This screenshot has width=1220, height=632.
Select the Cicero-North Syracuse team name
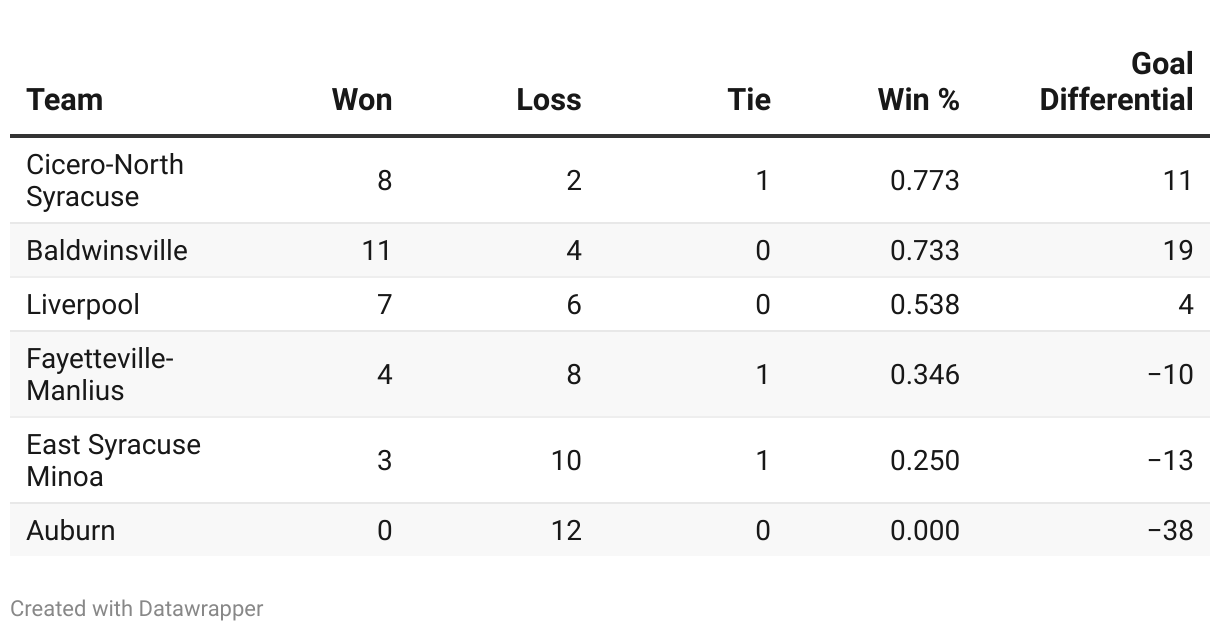[105, 180]
